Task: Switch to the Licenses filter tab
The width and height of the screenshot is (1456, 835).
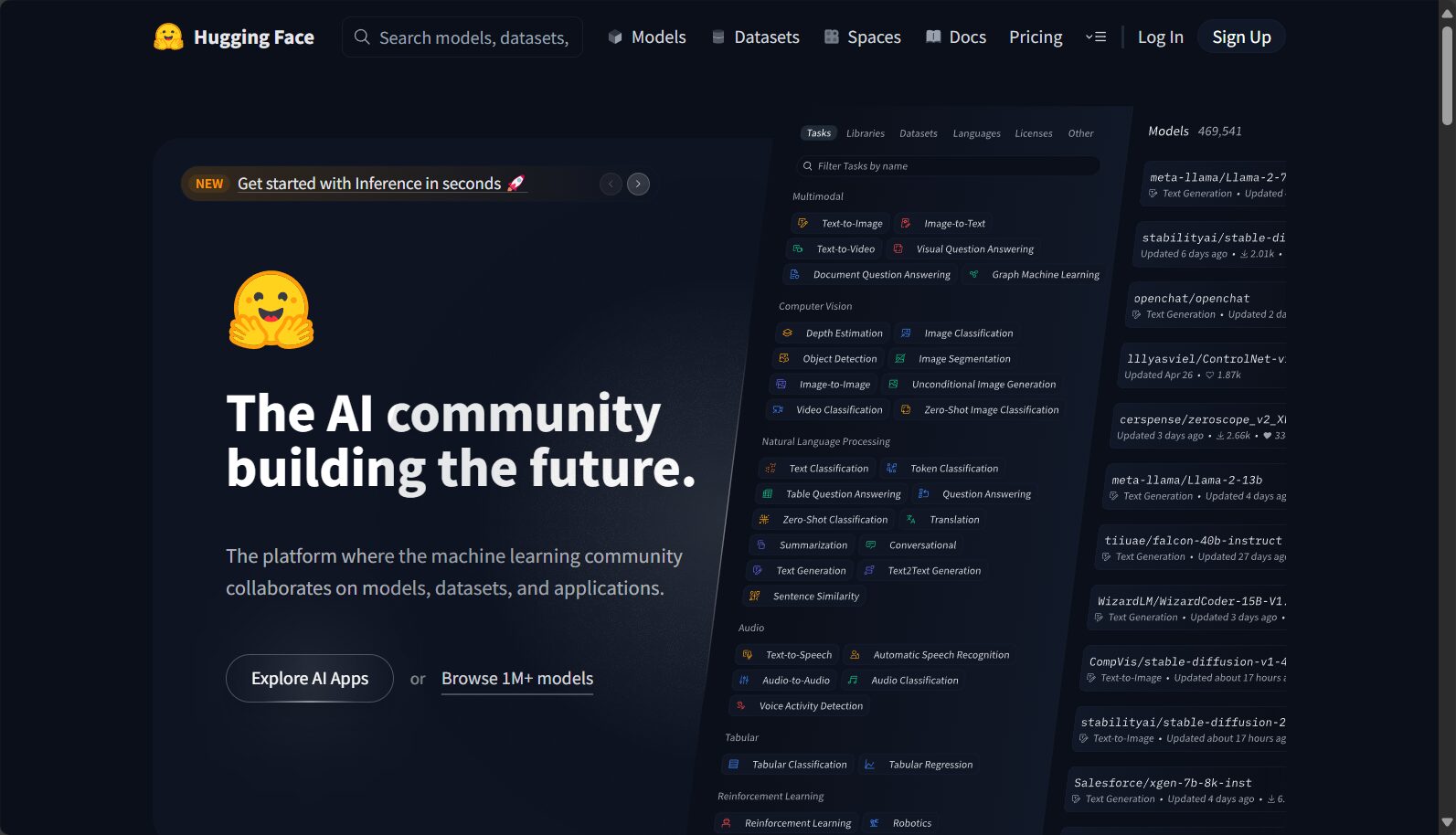Action: pyautogui.click(x=1034, y=133)
